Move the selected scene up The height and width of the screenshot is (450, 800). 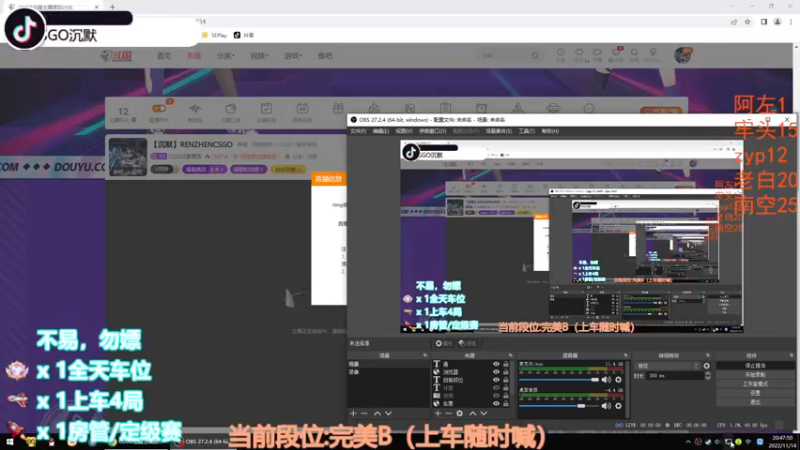(377, 413)
